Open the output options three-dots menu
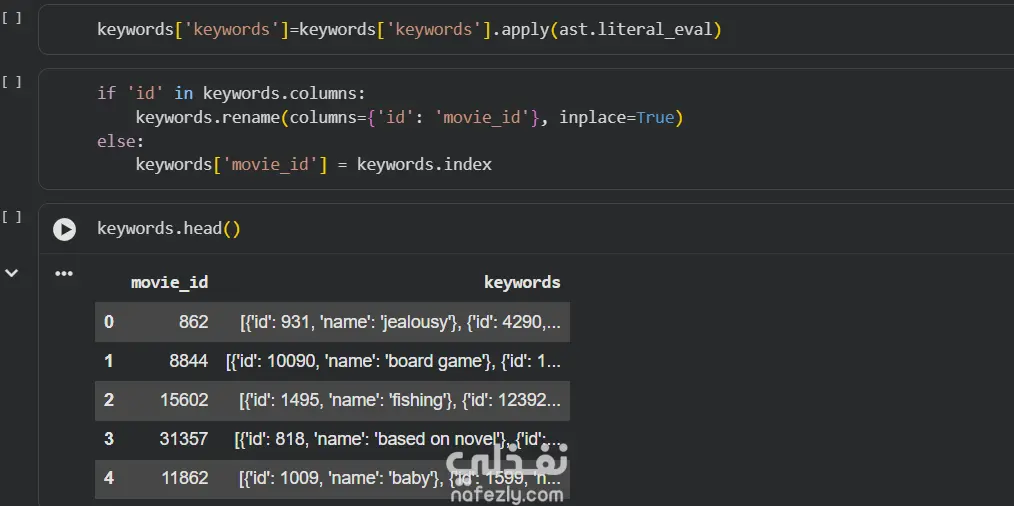Image resolution: width=1014 pixels, height=506 pixels. coord(63,274)
